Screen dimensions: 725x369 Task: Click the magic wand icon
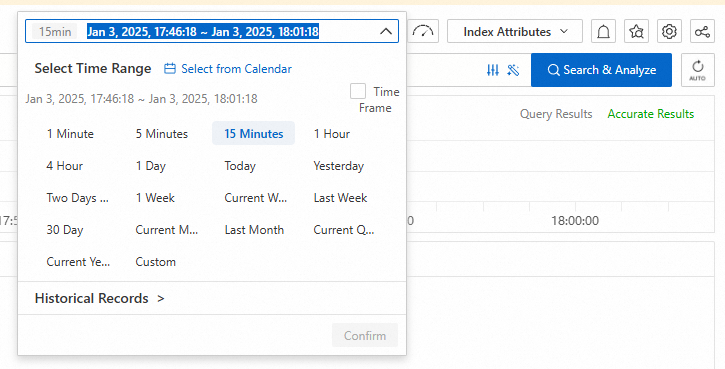(513, 70)
